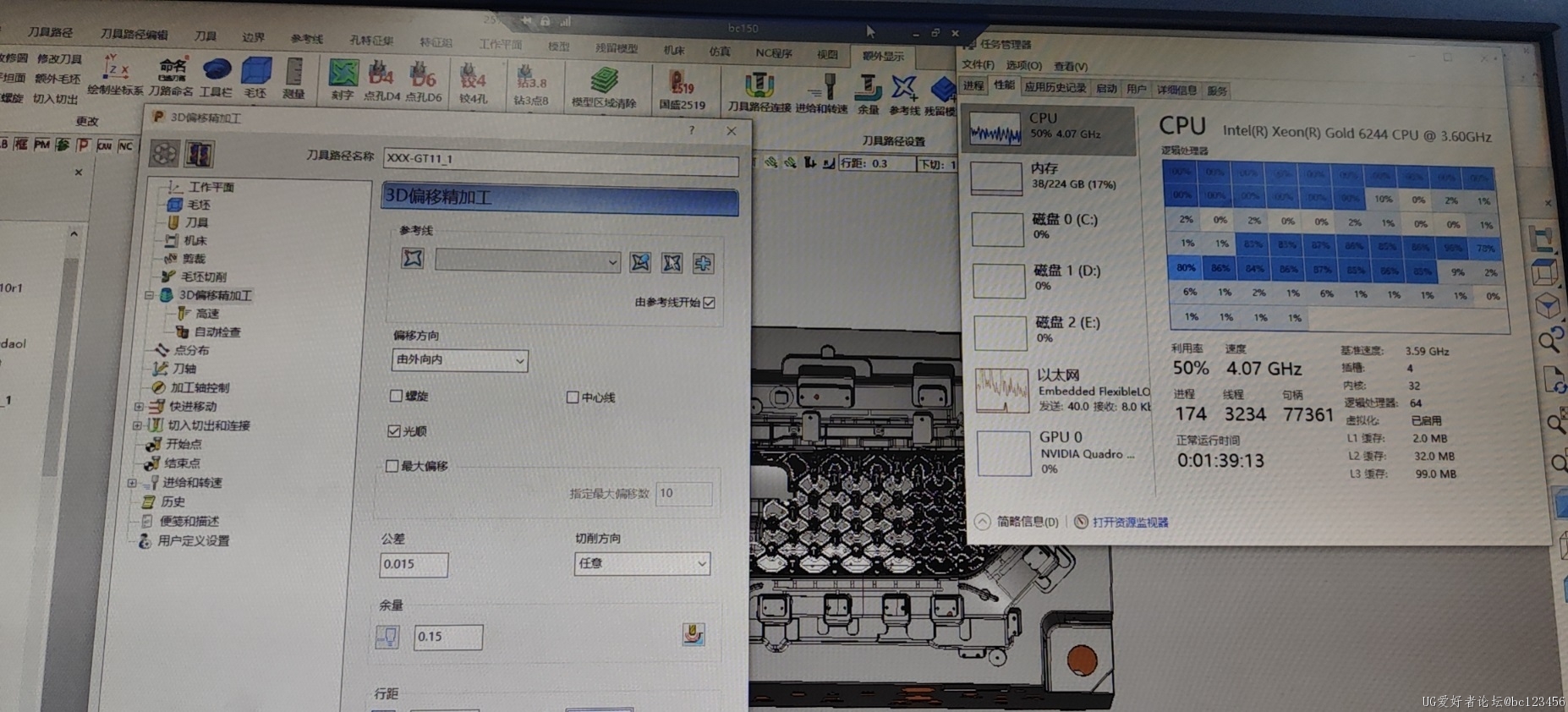Toggle the 由参考线开始 checkbox
This screenshot has height=712, width=1568.
[710, 302]
